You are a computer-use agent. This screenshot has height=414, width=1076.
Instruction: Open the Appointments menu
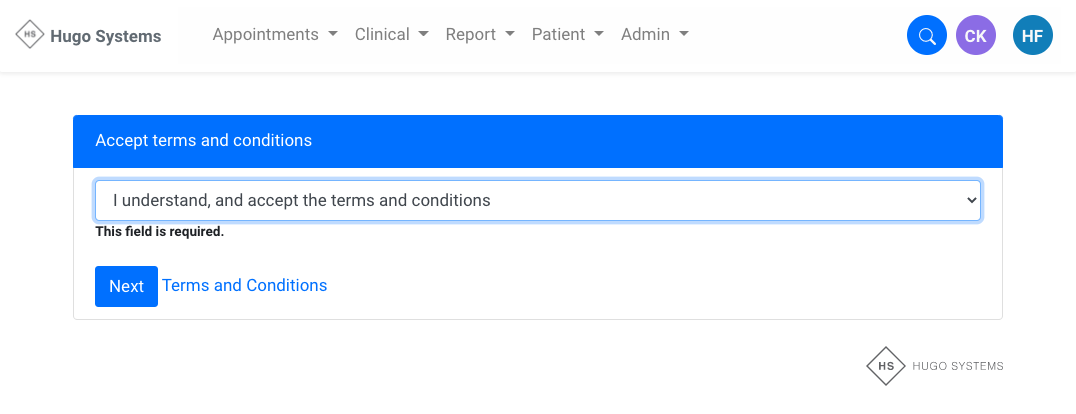266,34
